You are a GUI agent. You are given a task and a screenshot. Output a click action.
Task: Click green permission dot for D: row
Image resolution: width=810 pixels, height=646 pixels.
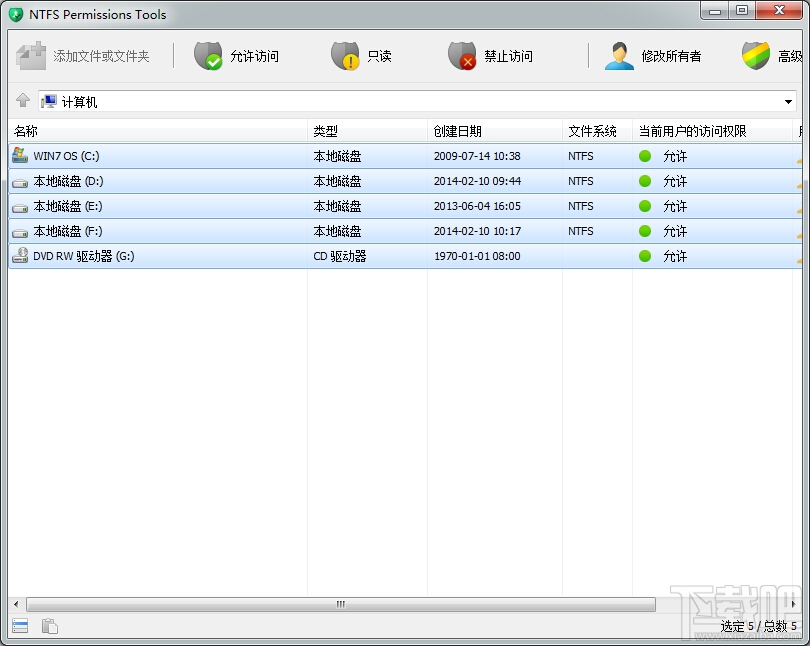tap(645, 181)
